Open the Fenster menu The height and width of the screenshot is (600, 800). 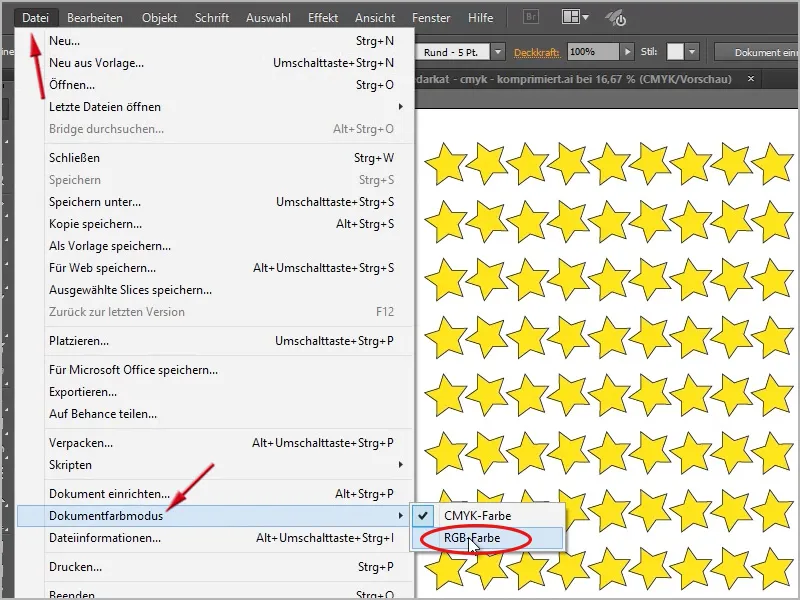(x=431, y=18)
